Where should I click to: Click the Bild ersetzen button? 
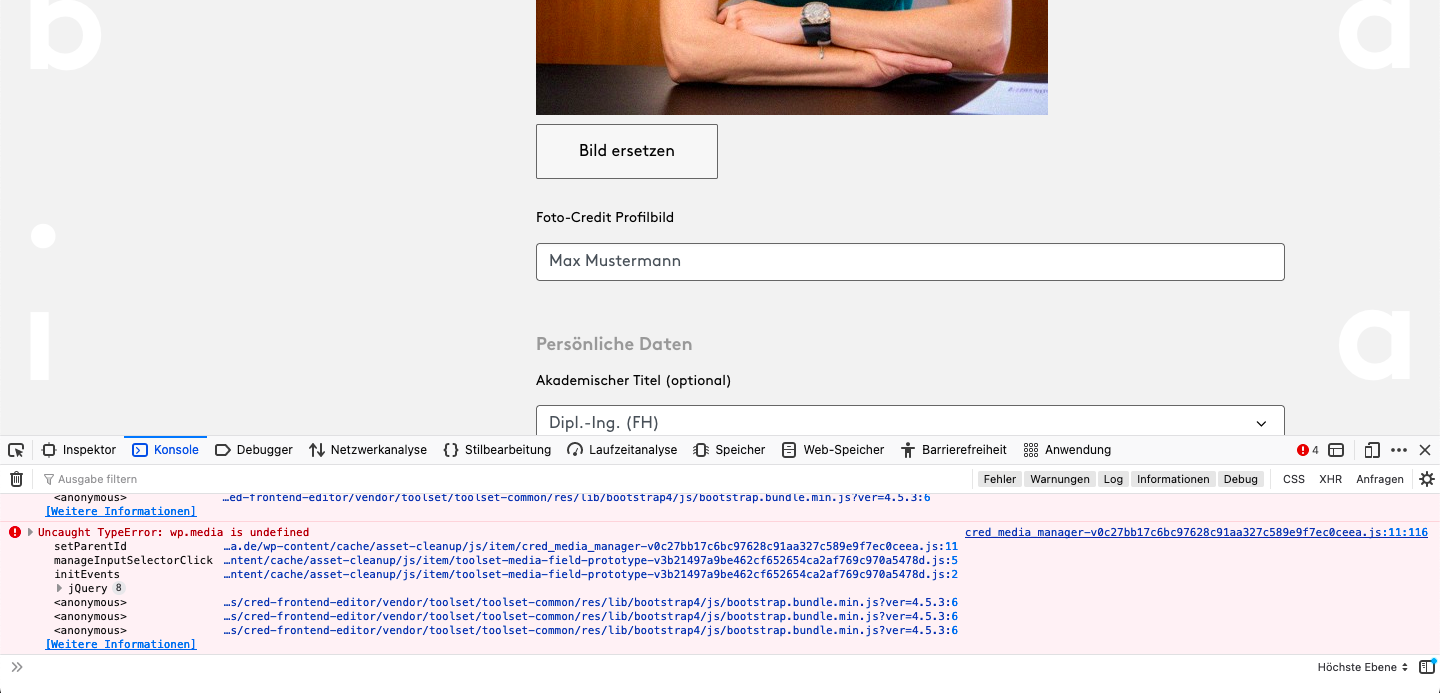(x=627, y=151)
